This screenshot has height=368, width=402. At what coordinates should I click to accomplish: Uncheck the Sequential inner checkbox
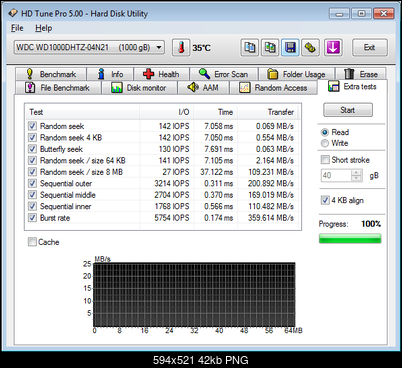click(32, 206)
